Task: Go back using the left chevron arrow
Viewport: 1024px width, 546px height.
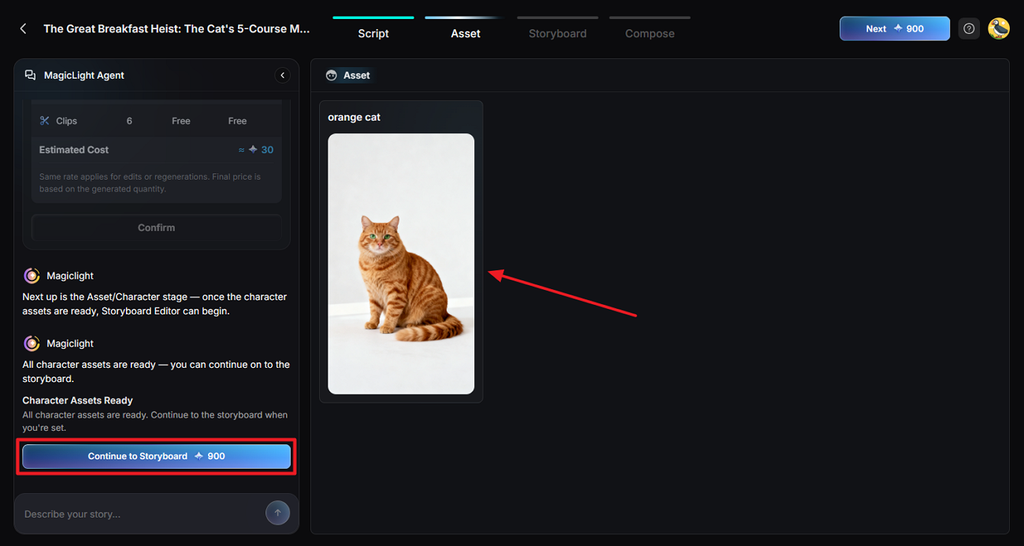Action: pos(24,29)
